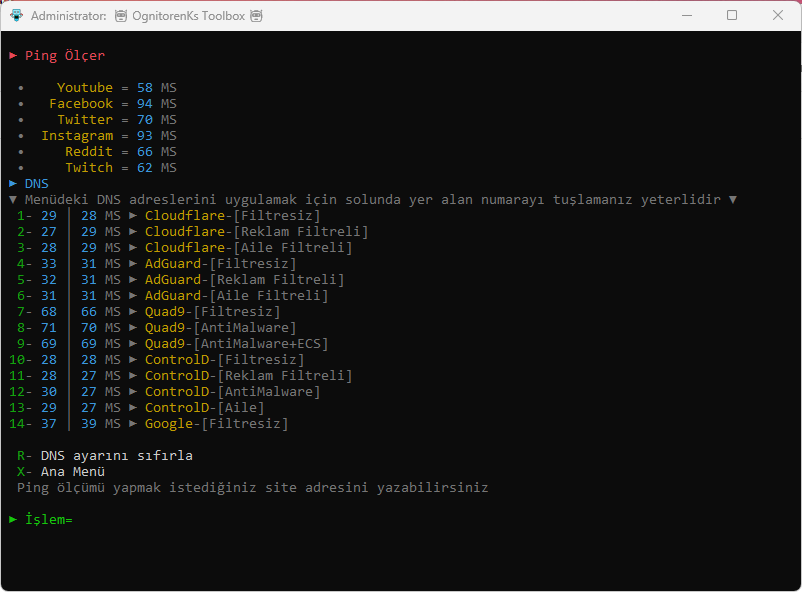
Task: Click menu number 7- in DNS list
Action: (x=25, y=312)
